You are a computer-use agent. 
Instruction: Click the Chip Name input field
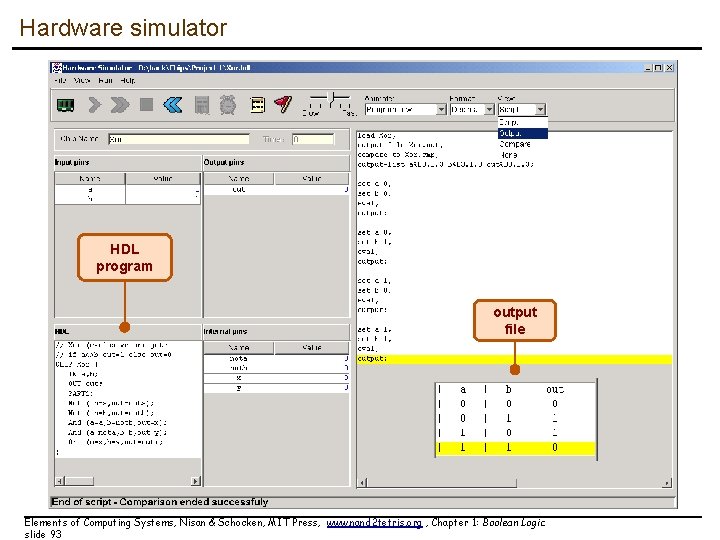tap(179, 139)
